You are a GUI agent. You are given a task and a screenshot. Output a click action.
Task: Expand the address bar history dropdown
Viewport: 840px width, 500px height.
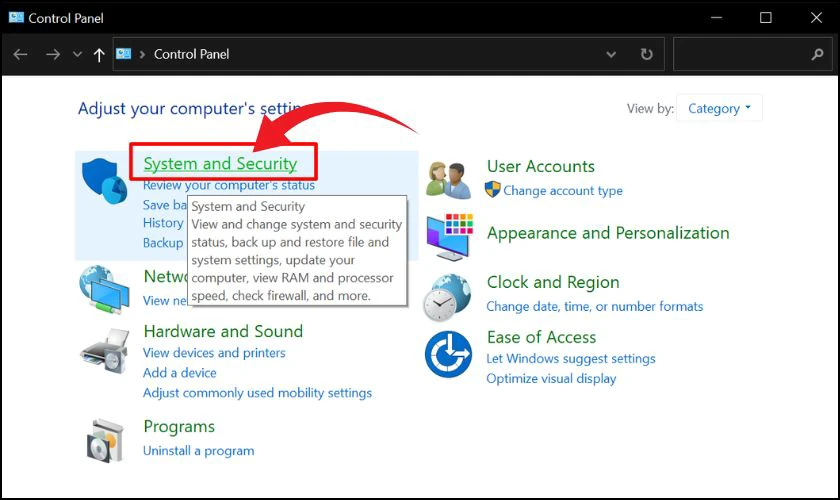pyautogui.click(x=611, y=55)
